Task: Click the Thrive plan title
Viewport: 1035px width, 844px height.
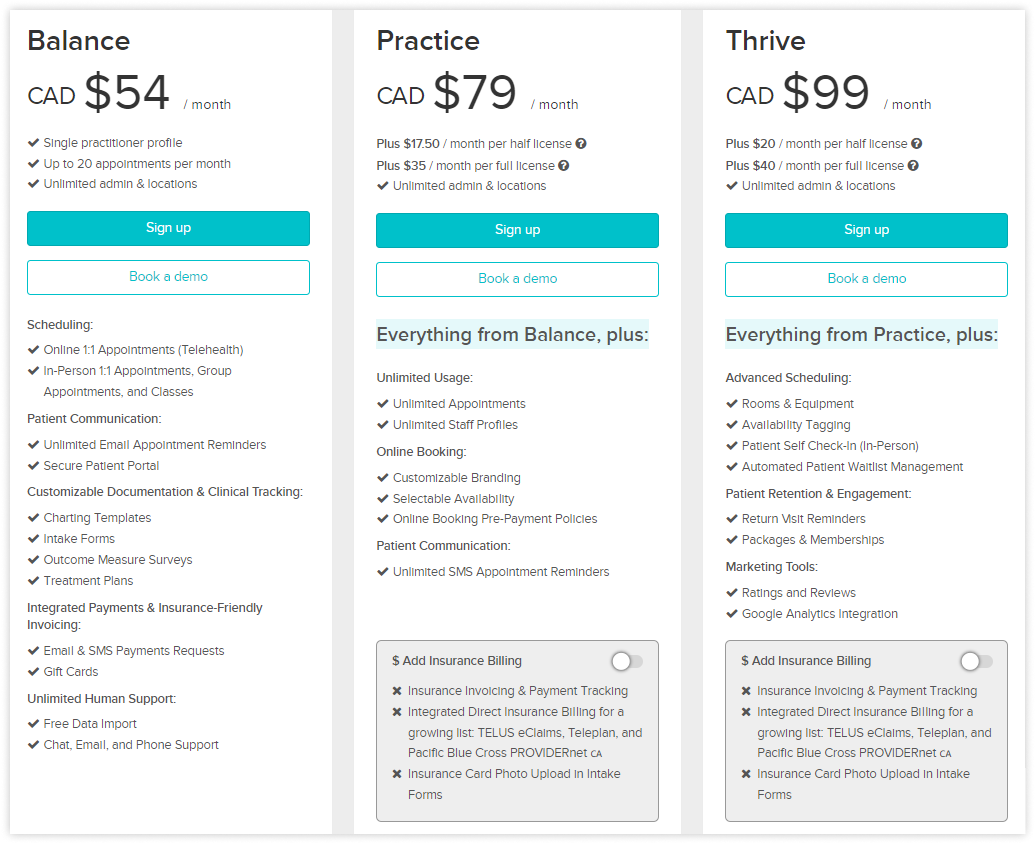Action: (766, 41)
